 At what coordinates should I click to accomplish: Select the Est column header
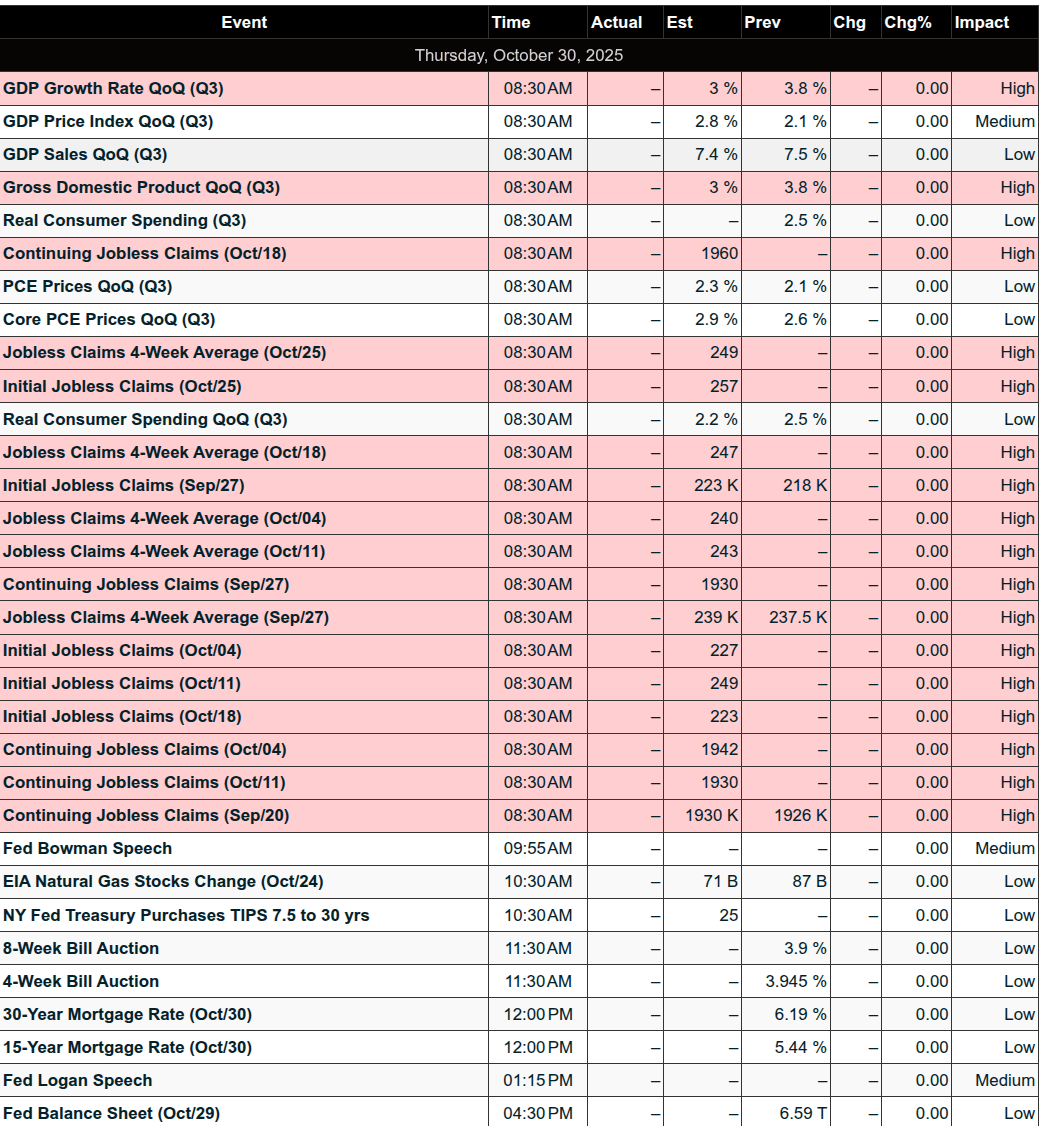(x=679, y=22)
